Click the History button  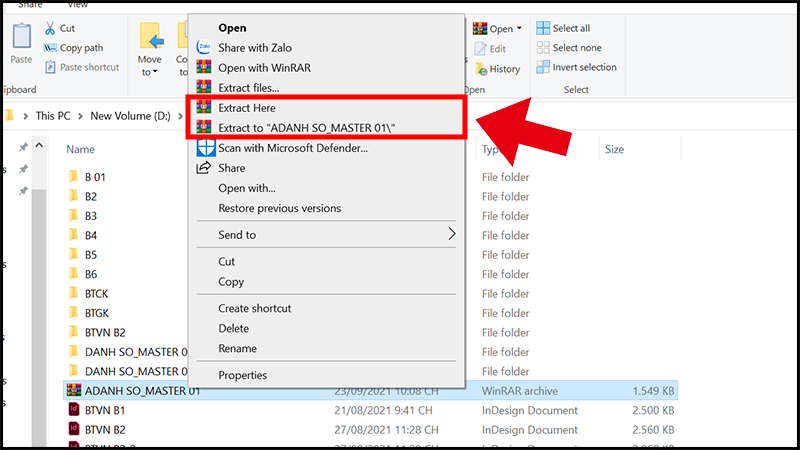point(497,69)
